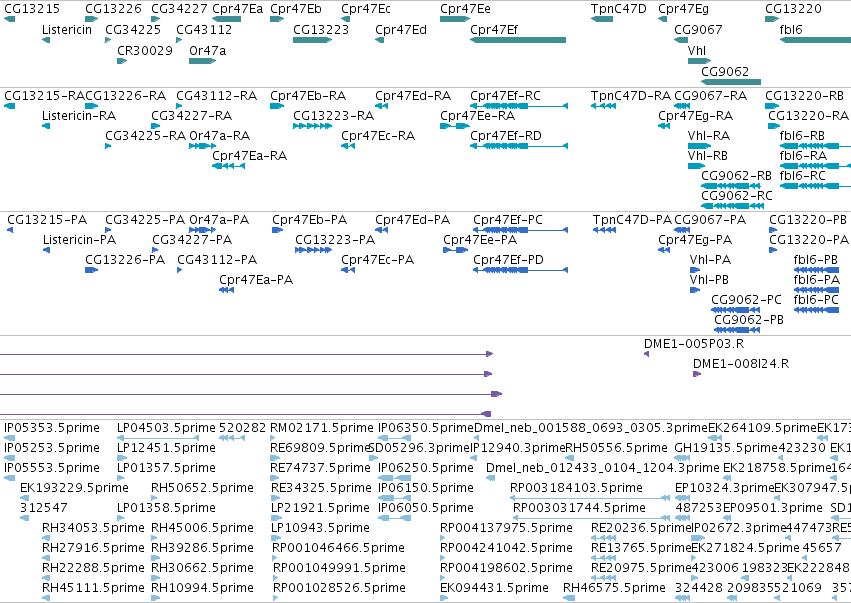This screenshot has height=603, width=851.
Task: Click the Cpr47Ef-PD protein glyph
Action: 520,270
